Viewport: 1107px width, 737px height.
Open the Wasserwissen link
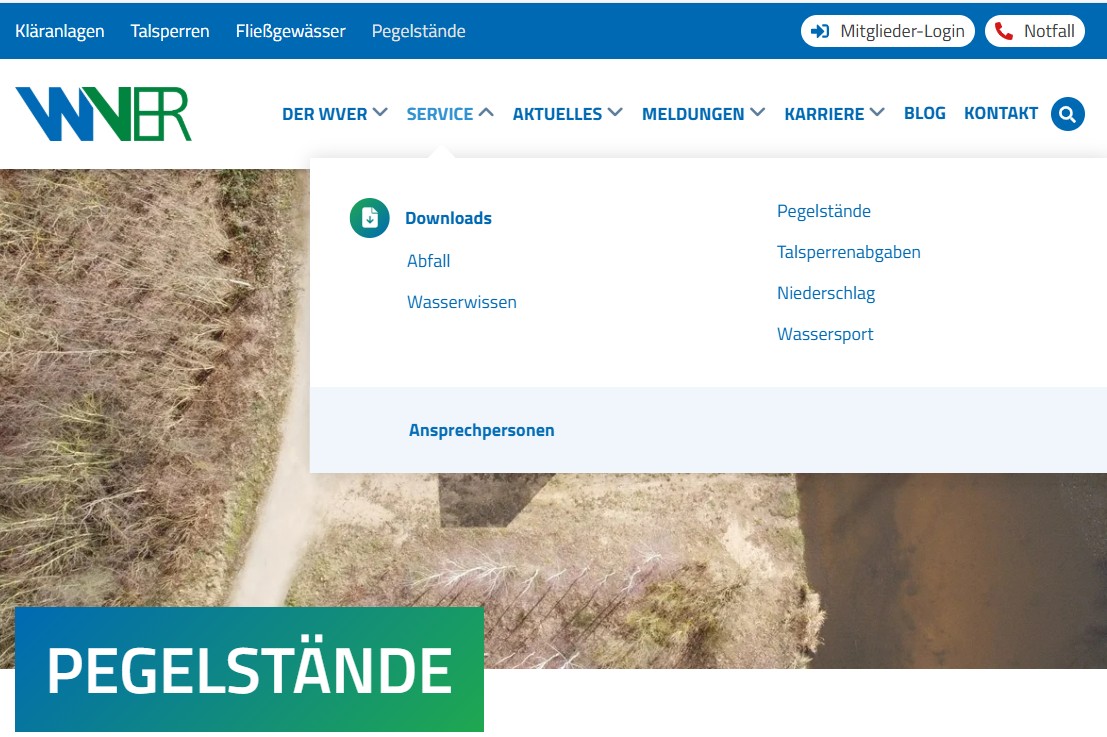[461, 302]
